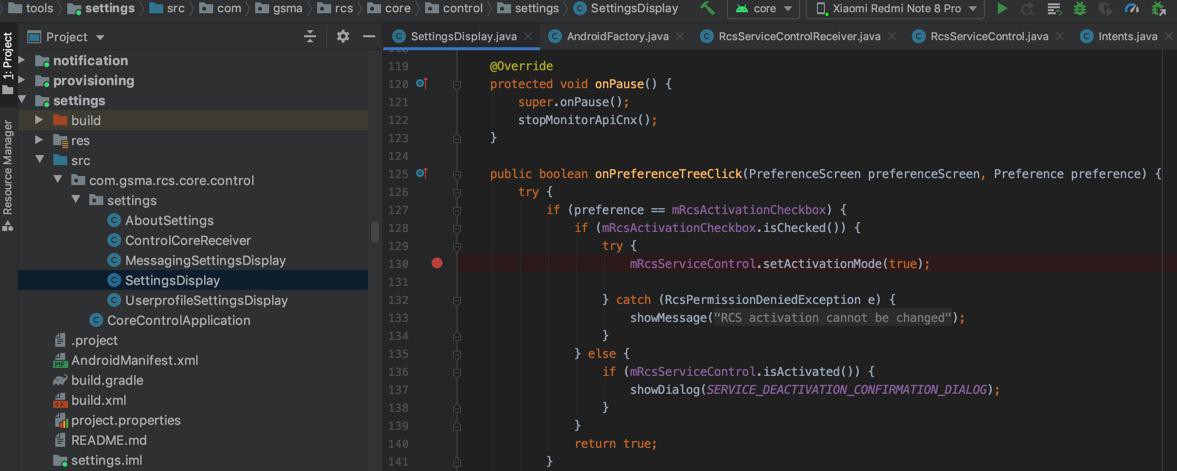1177x471 pixels.
Task: Expand the notification module
Action: tap(23, 60)
